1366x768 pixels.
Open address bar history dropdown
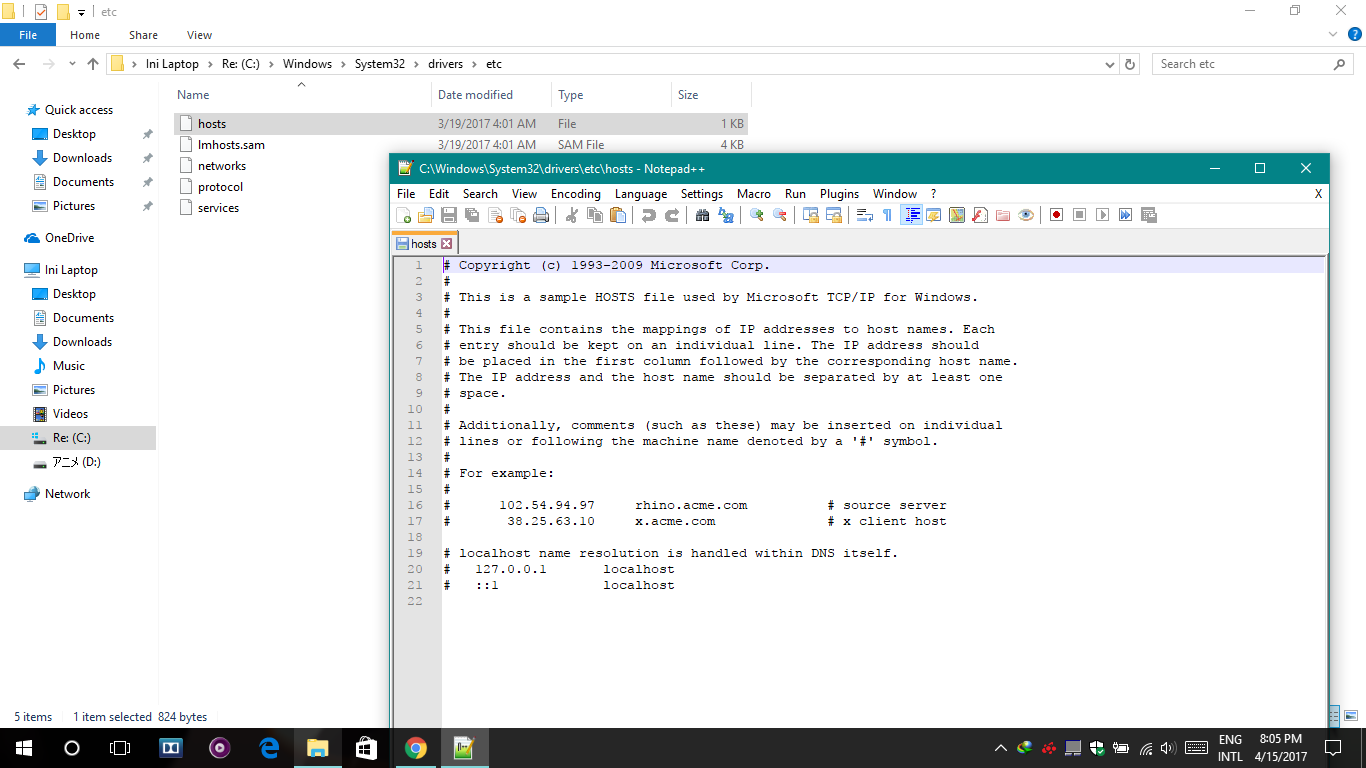[x=1110, y=64]
